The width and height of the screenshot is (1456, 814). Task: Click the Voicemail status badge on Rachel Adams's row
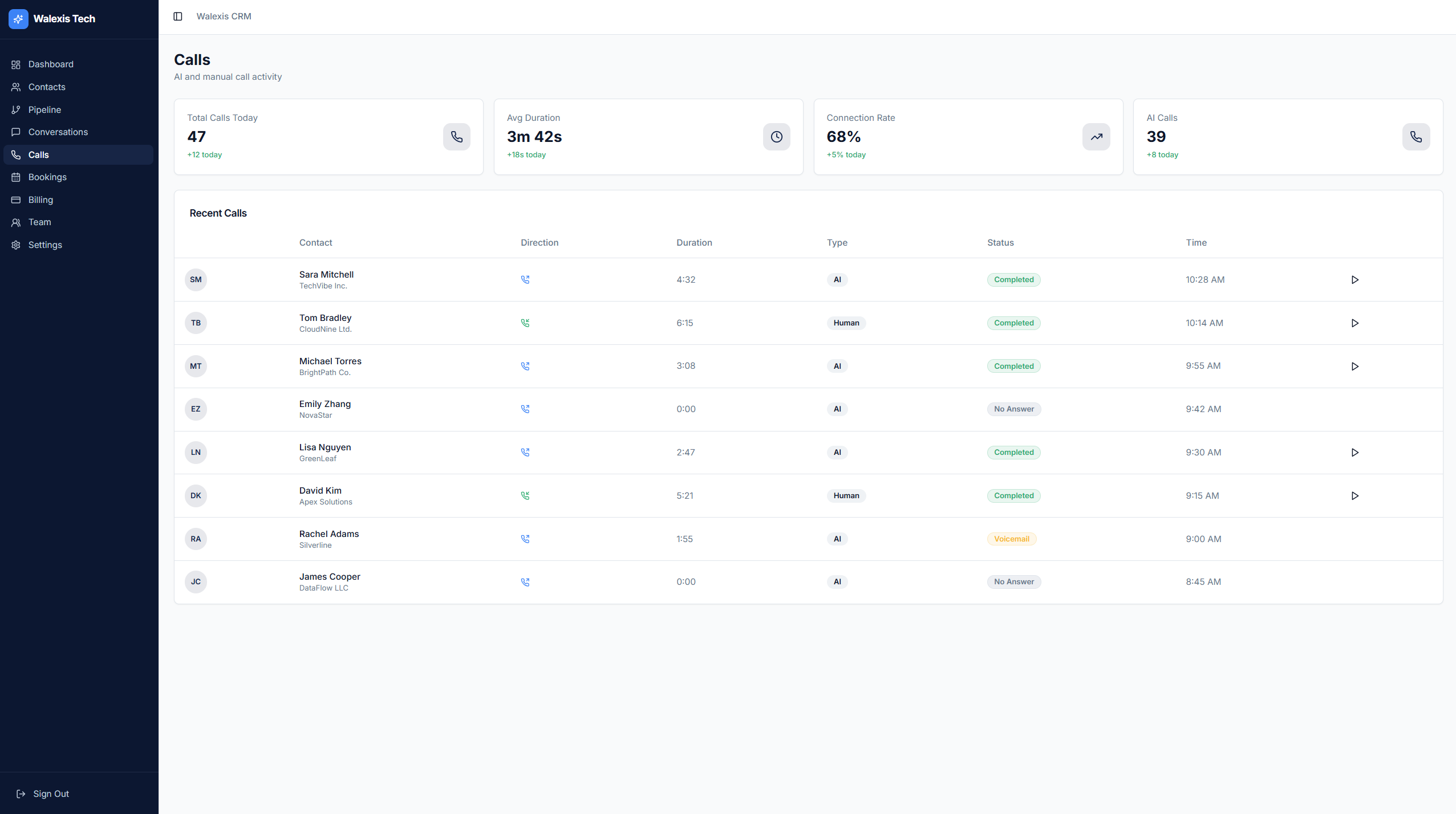pos(1012,539)
